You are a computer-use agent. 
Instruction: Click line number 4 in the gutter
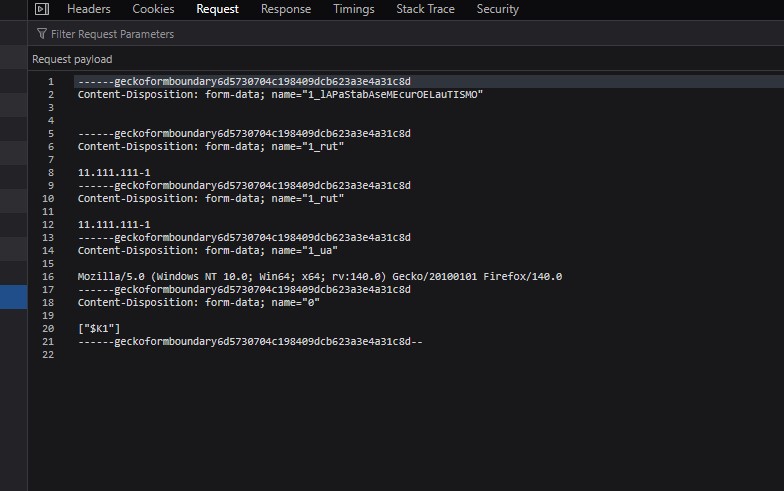tap(50, 120)
